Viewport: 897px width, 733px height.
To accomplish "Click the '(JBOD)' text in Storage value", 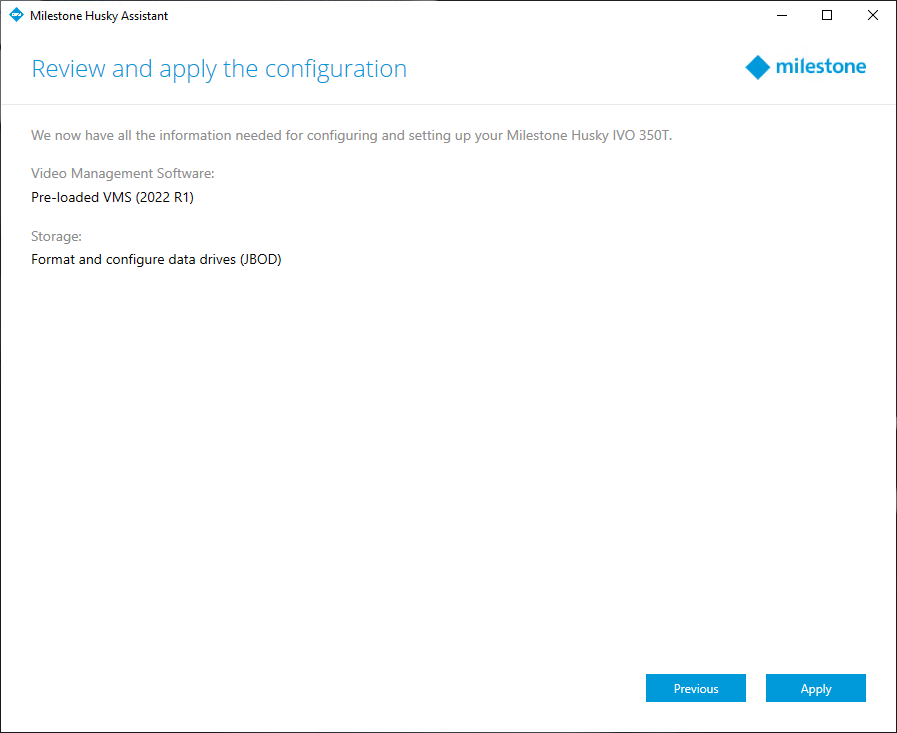I will (261, 260).
